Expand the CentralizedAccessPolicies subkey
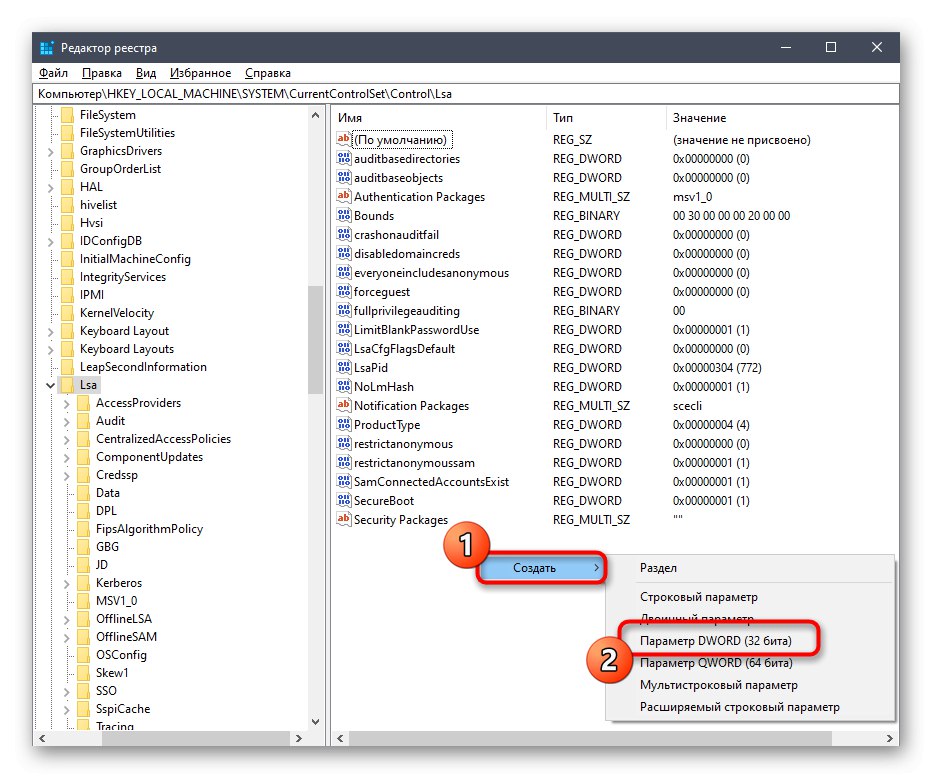The image size is (932, 778). (x=67, y=440)
